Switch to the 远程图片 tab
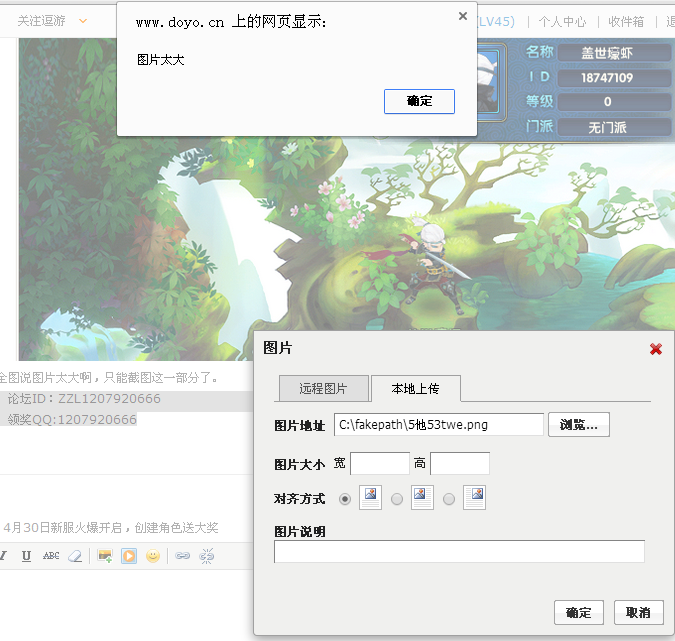Viewport: 675px width, 641px height. point(324,389)
